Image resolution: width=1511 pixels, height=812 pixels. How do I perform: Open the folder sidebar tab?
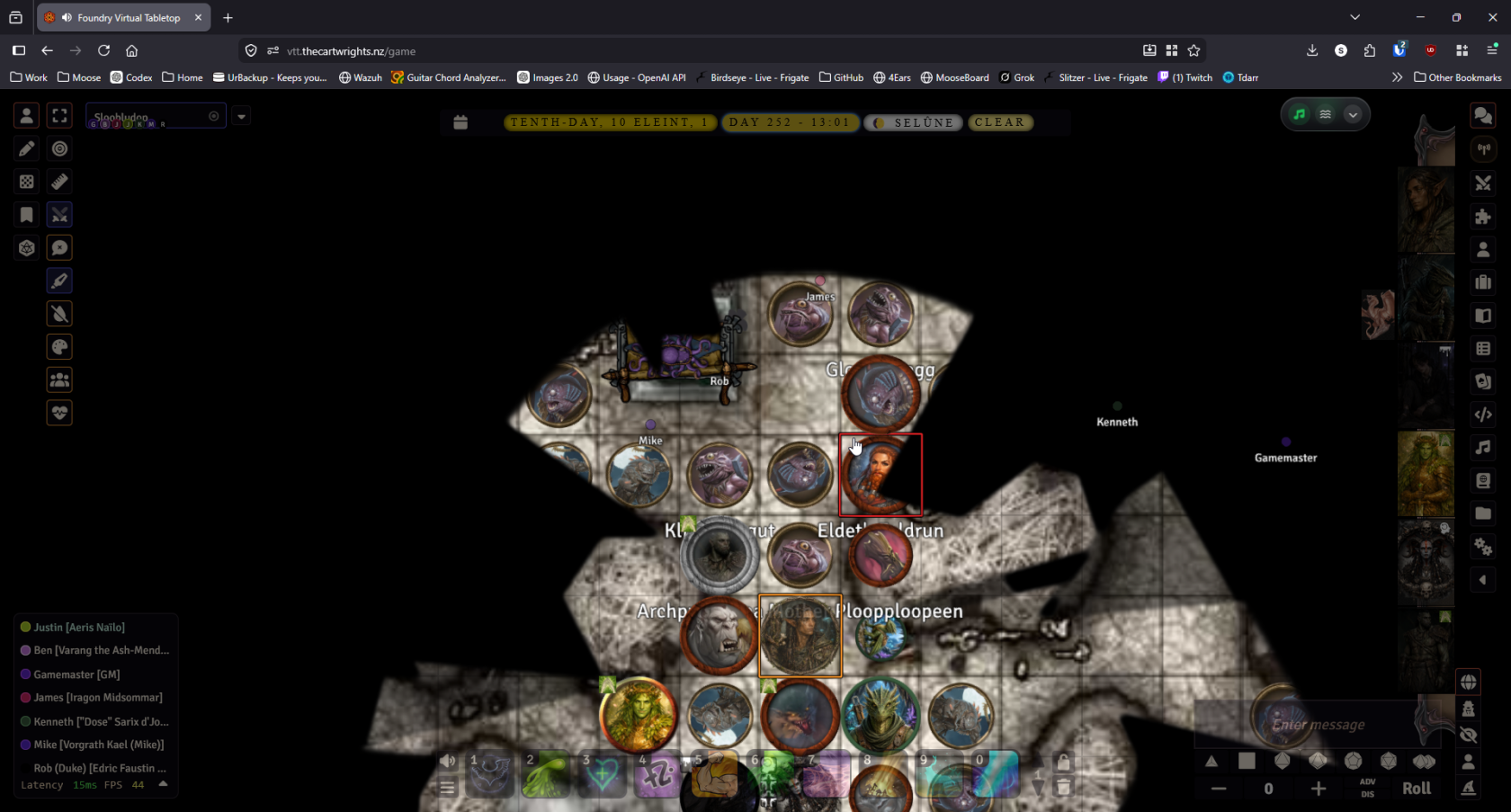point(1483,513)
